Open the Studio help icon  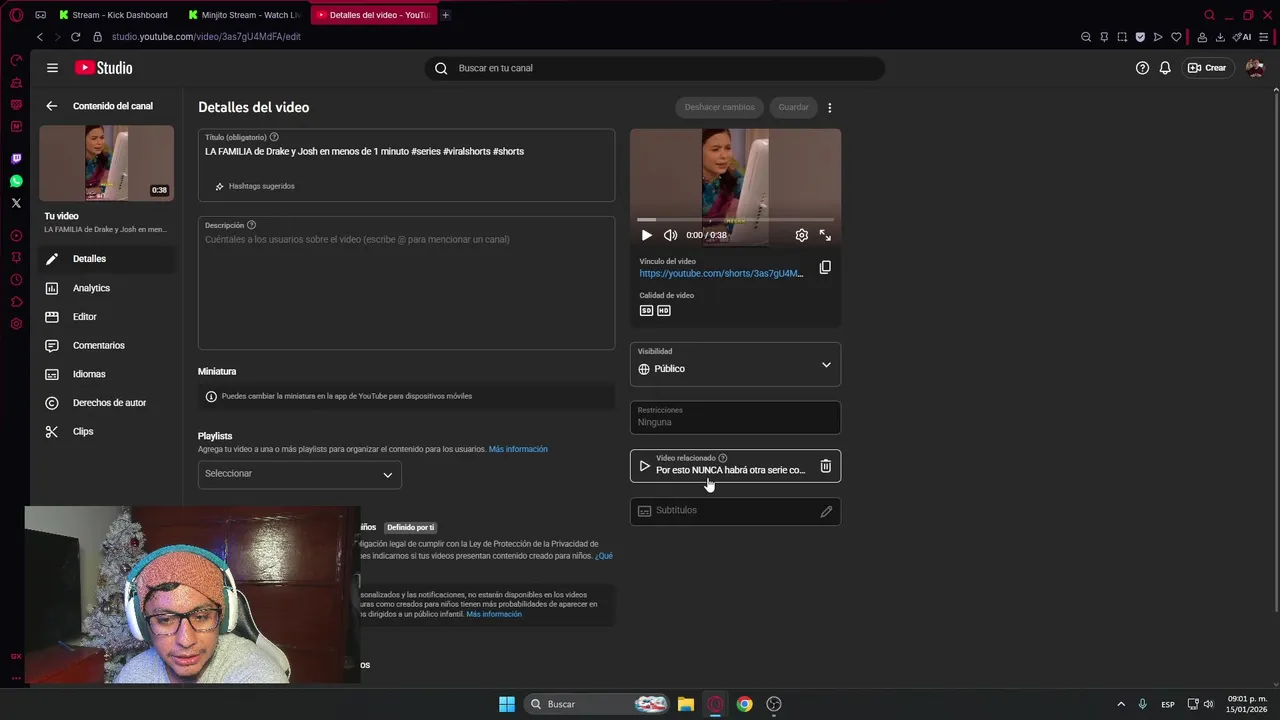point(1142,68)
